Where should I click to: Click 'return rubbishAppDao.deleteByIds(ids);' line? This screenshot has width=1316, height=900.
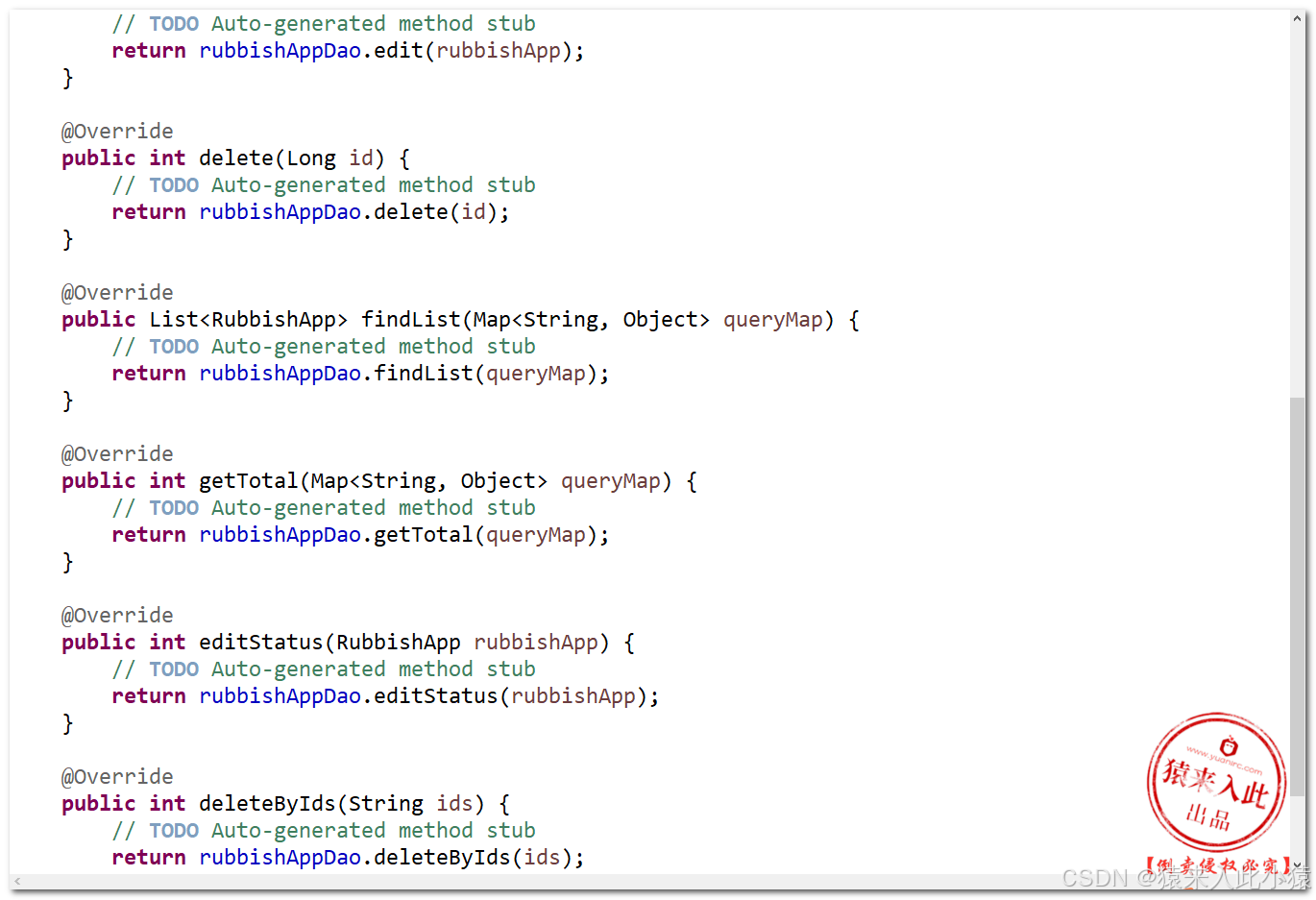[x=348, y=858]
